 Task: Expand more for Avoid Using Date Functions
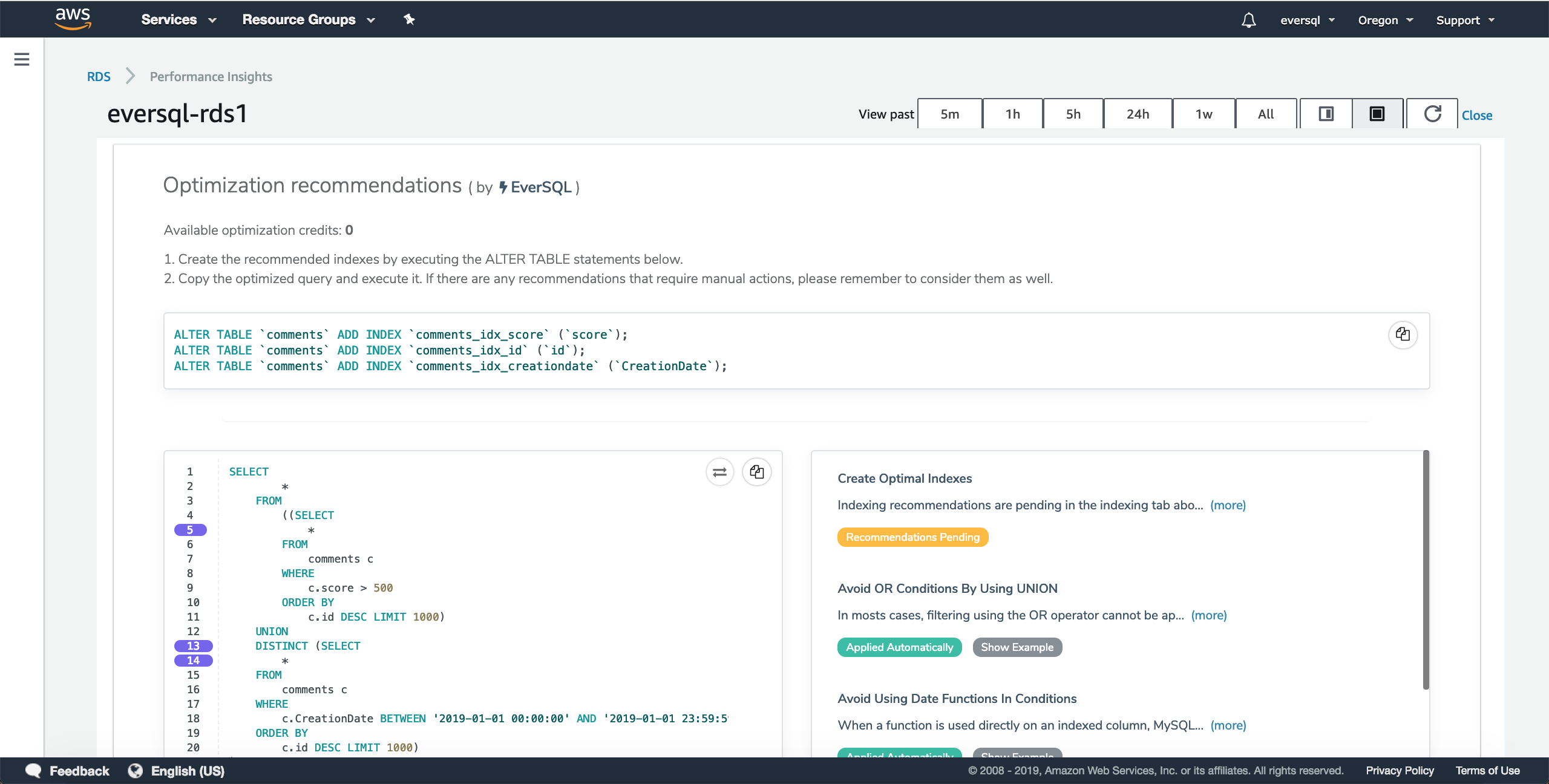point(1228,725)
